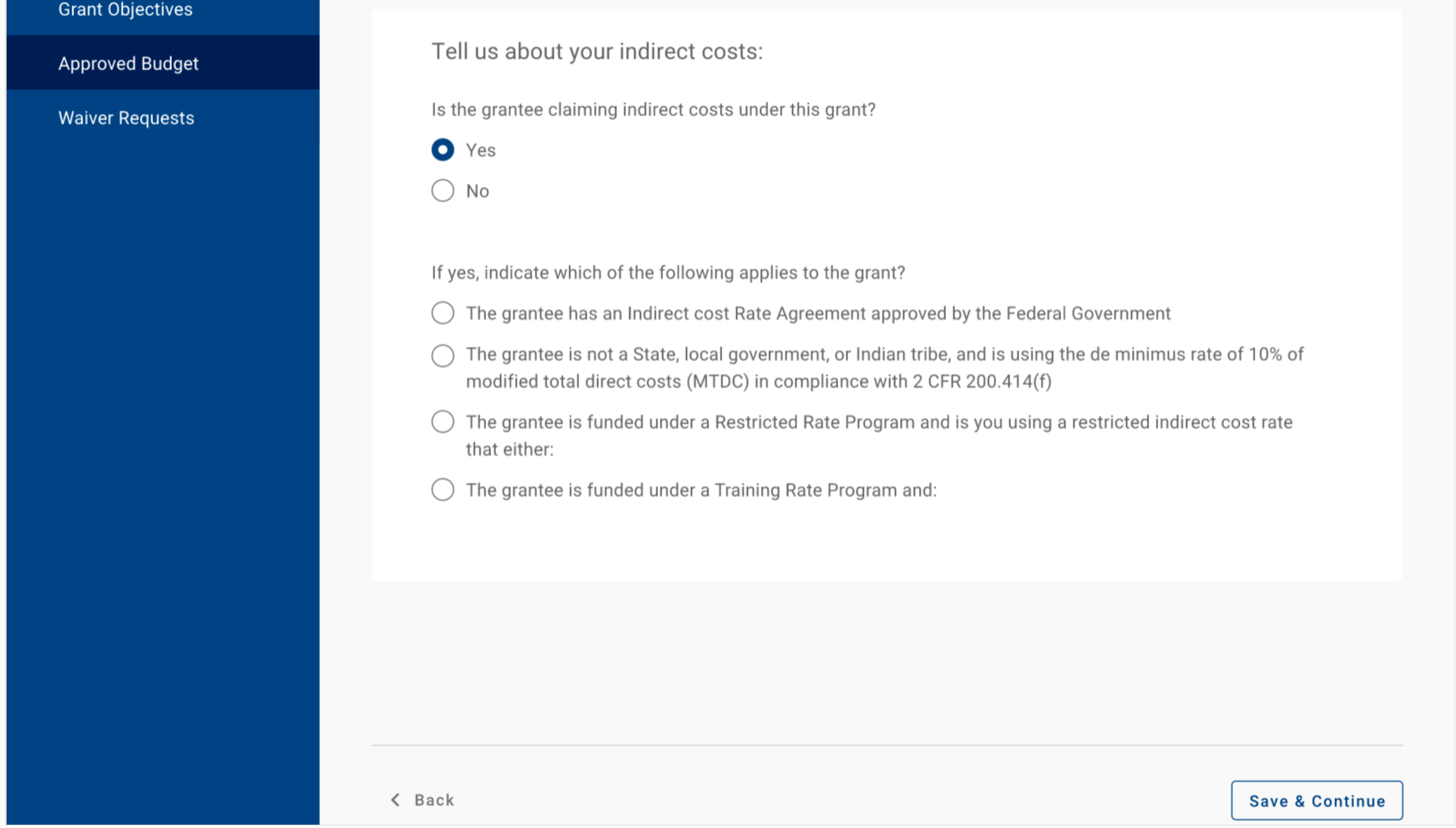Select the Indirect cost Rate Agreement radio button

443,313
